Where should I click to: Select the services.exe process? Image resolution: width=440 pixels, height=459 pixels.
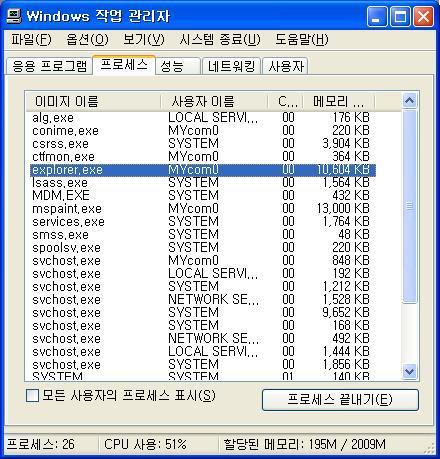[203, 222]
